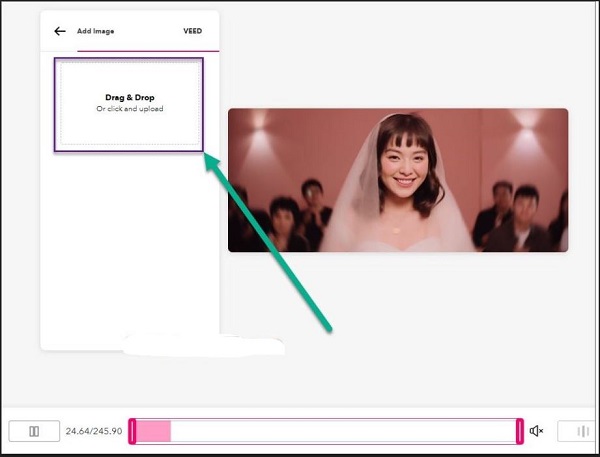This screenshot has width=600, height=457.
Task: Click the left pink trim handle
Action: coord(132,431)
